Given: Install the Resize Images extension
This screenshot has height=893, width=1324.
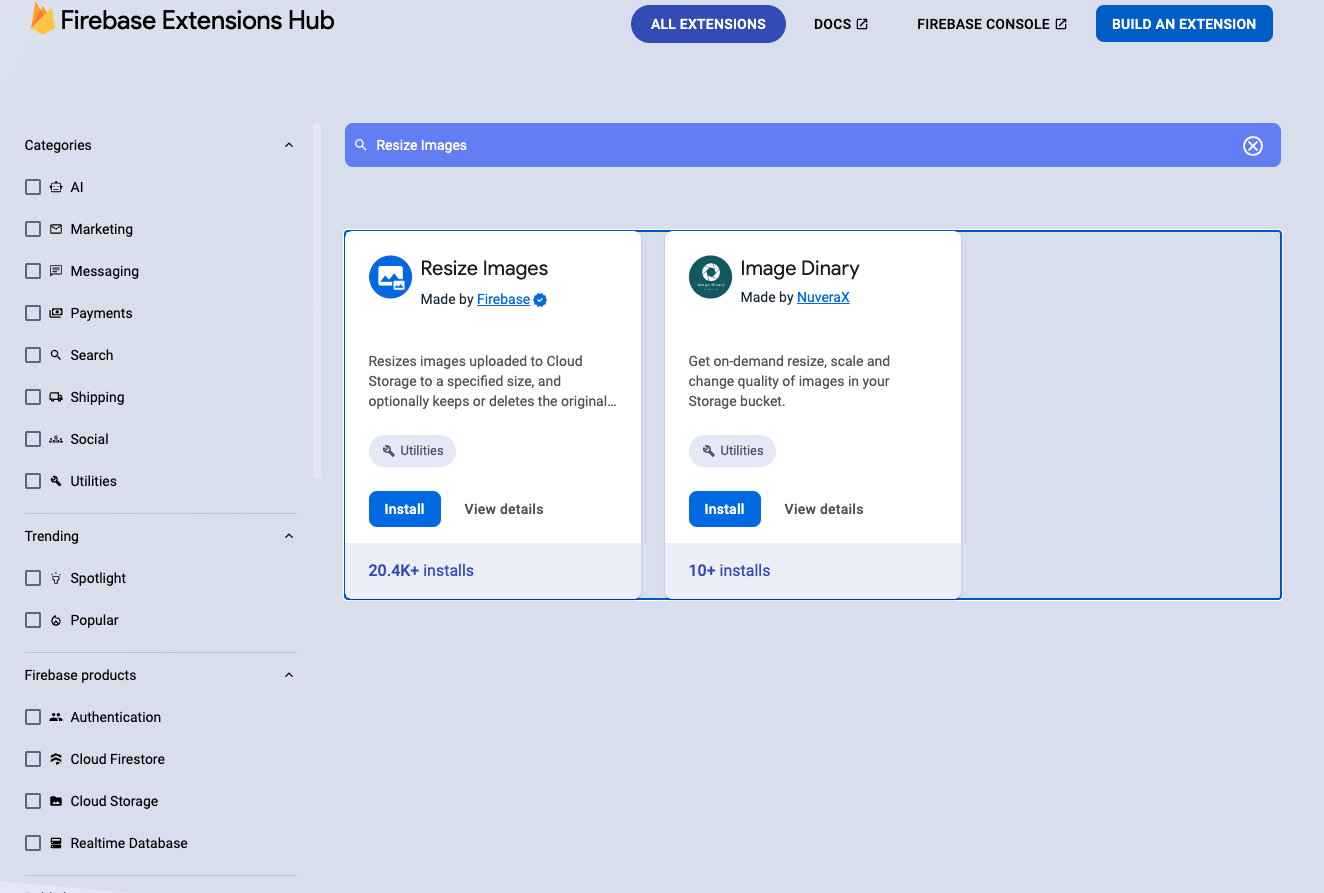Looking at the screenshot, I should coord(404,509).
